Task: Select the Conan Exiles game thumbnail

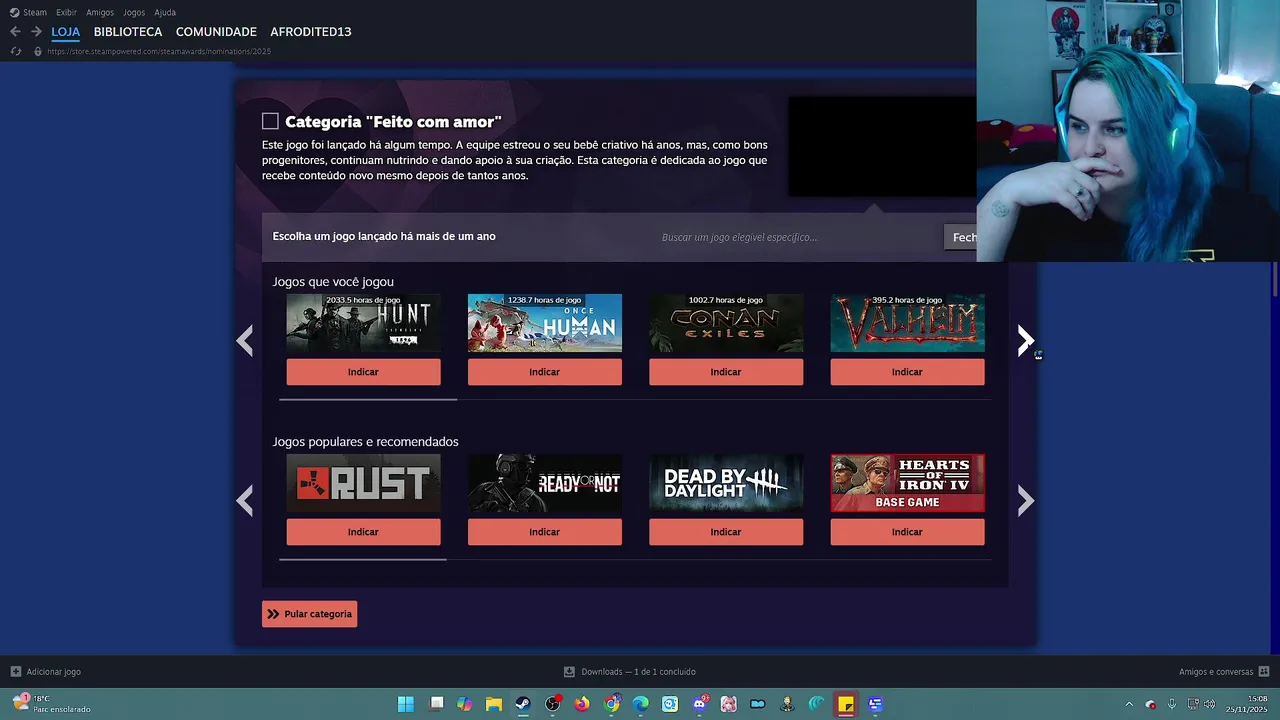Action: pos(726,323)
